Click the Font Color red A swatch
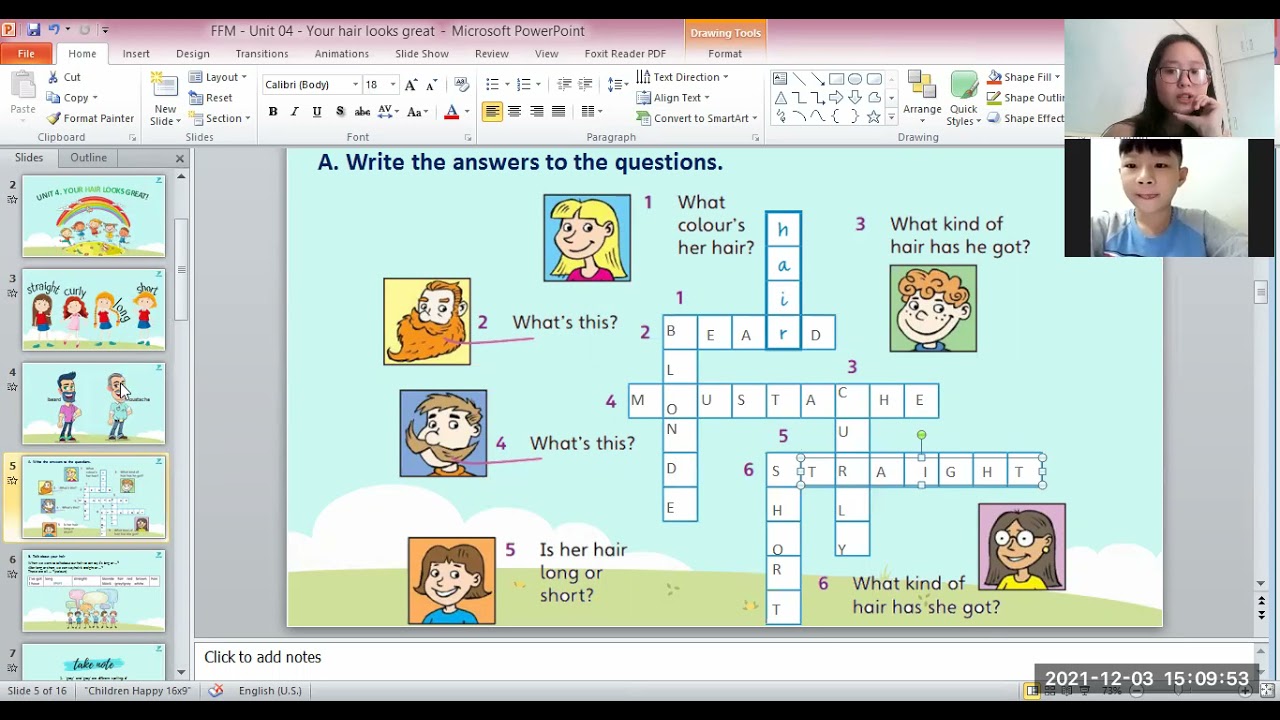1280x720 pixels. pyautogui.click(x=451, y=111)
